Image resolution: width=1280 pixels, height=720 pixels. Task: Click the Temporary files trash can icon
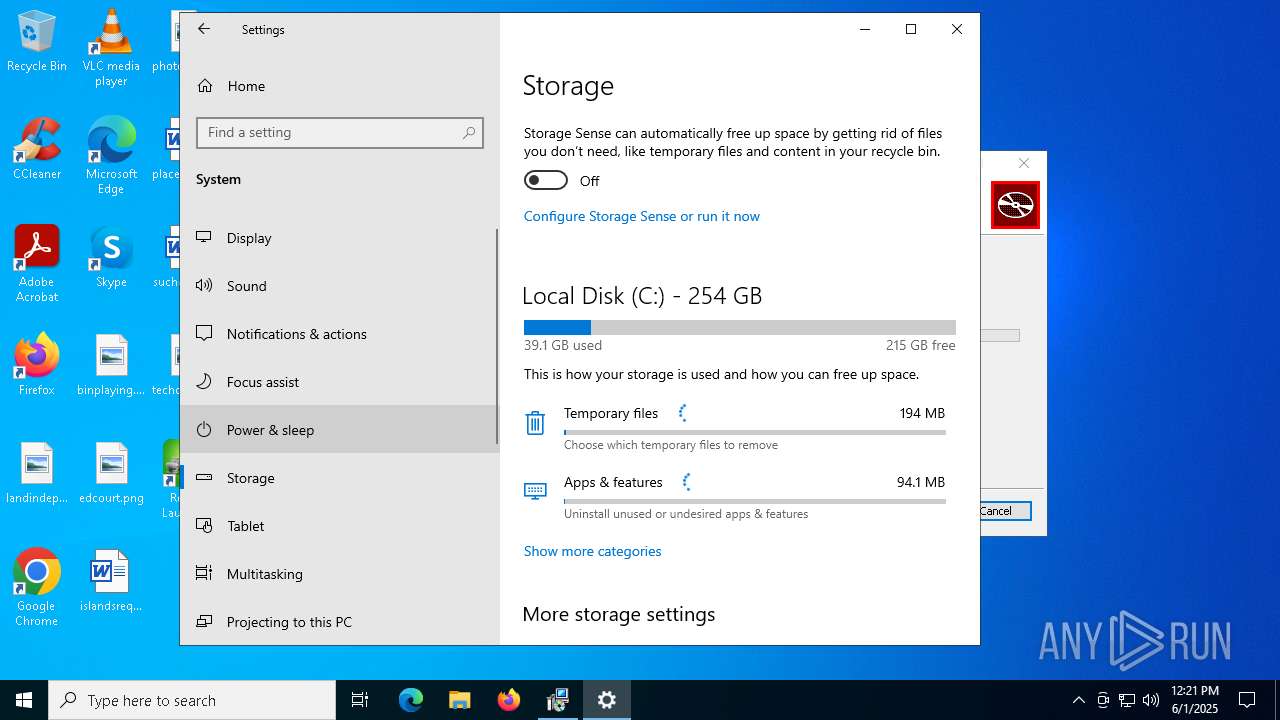[535, 423]
